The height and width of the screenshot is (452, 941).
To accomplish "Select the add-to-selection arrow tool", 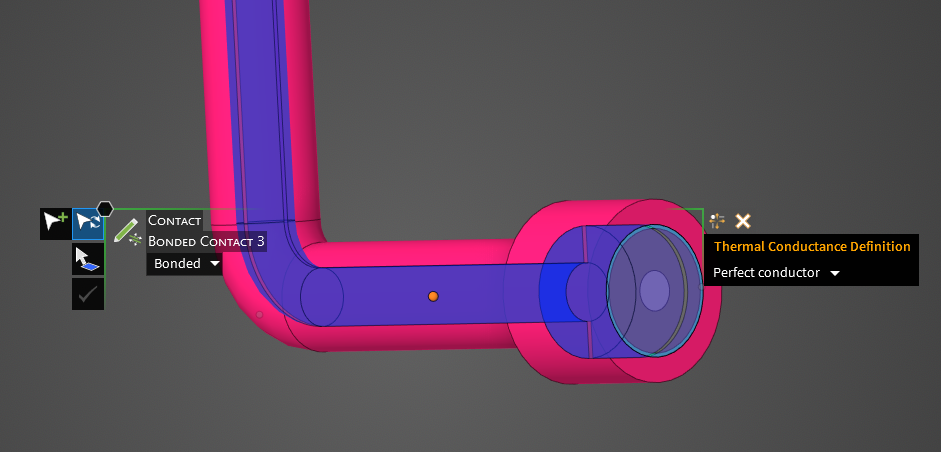I will [x=55, y=224].
